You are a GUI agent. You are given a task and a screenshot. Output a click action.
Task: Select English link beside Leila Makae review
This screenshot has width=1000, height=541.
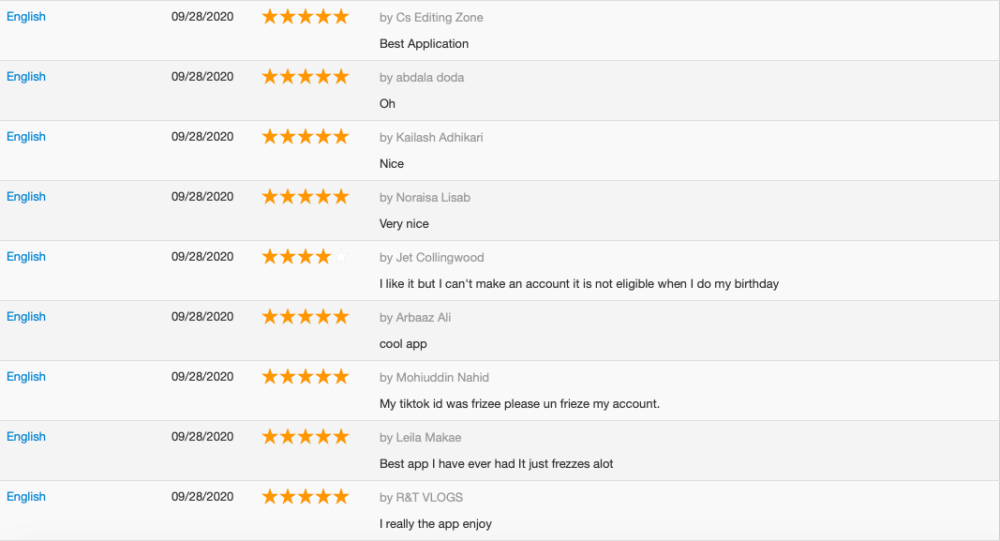tap(26, 437)
